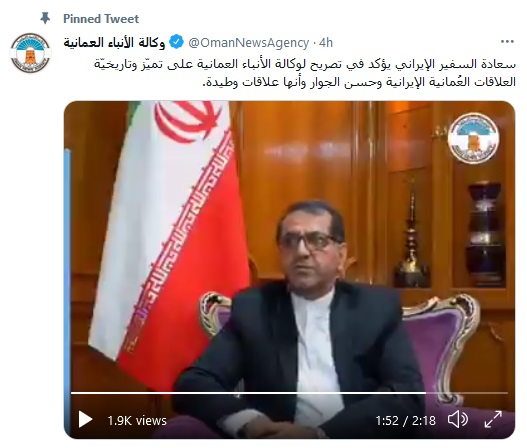Expand video to fullscreen mode

pyautogui.click(x=493, y=420)
